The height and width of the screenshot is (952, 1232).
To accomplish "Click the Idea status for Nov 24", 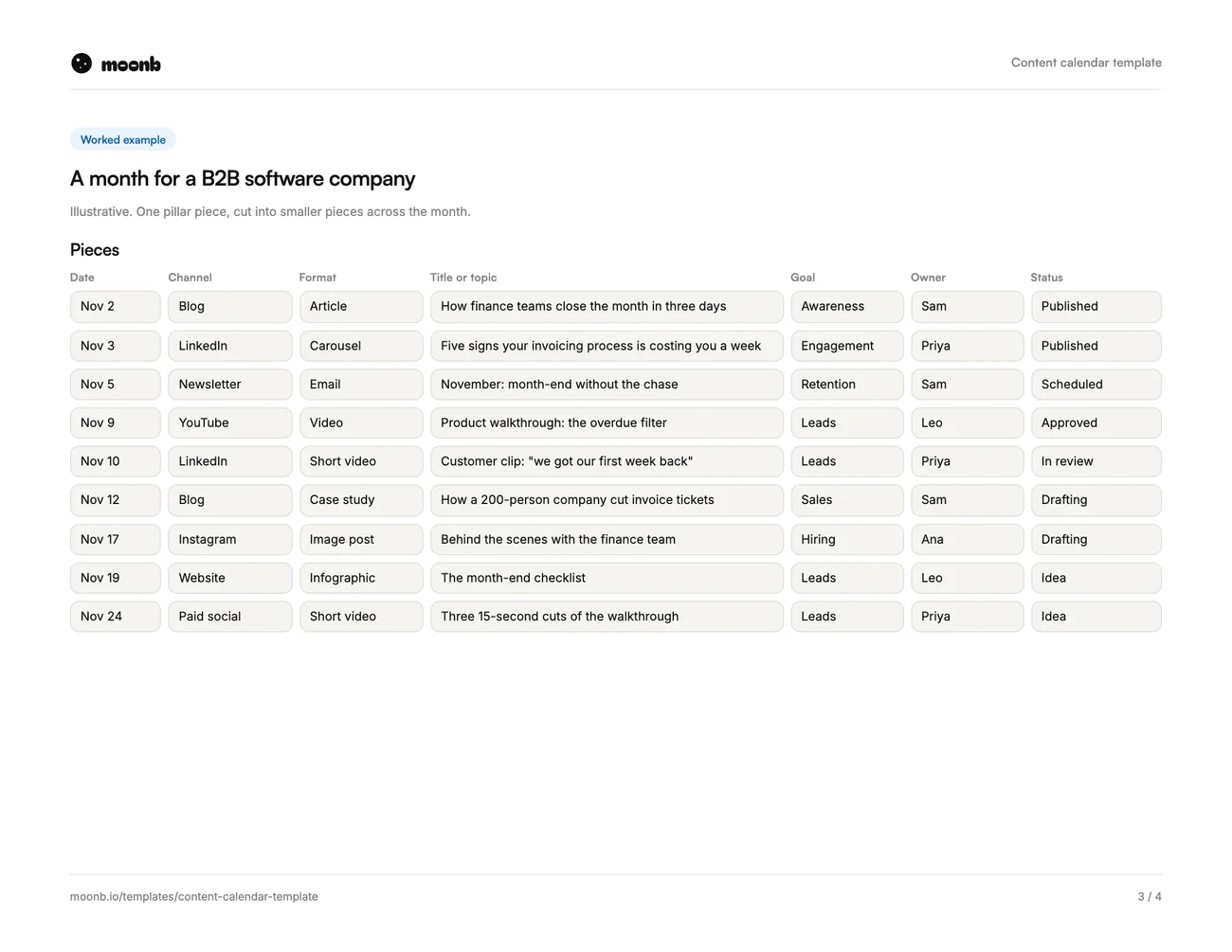I will (1096, 617).
